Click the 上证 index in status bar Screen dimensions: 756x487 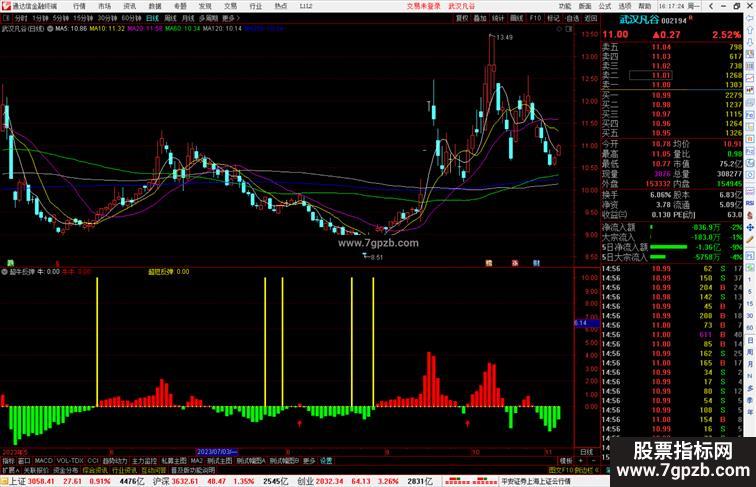tap(18, 481)
